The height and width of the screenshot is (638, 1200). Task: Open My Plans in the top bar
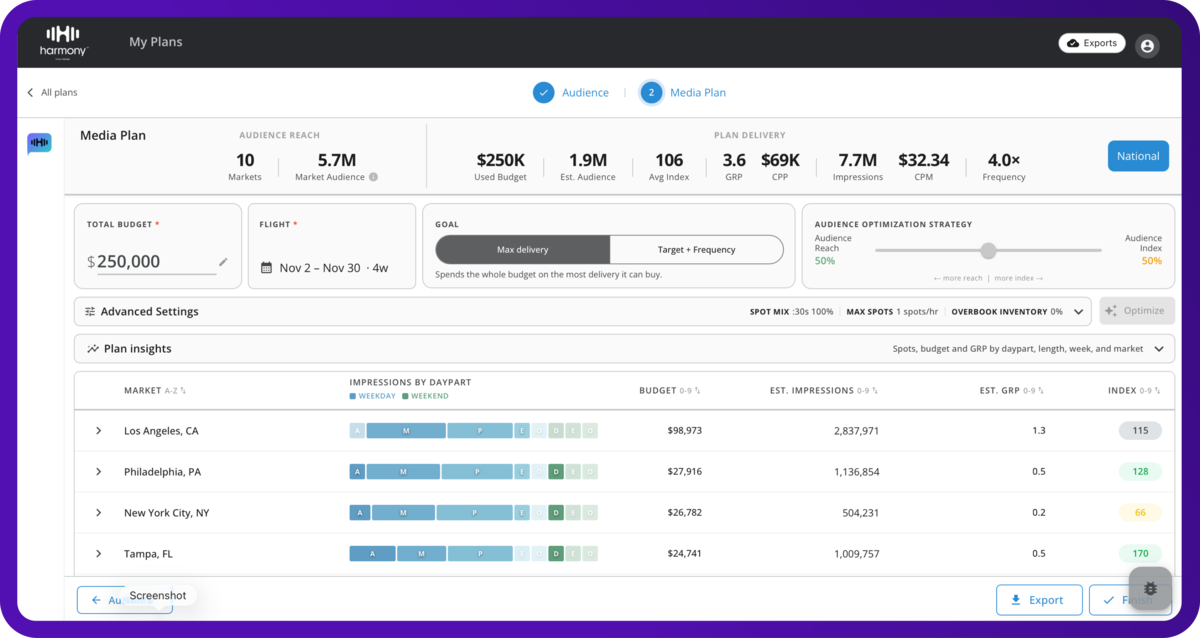click(x=156, y=42)
